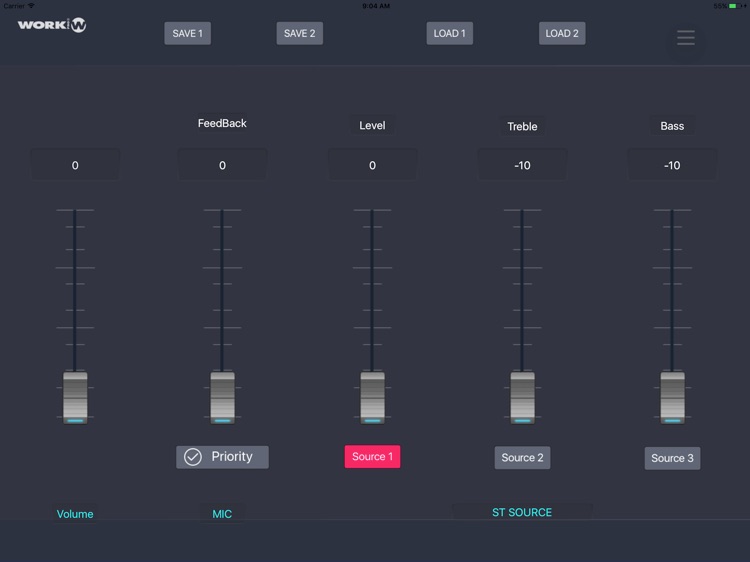This screenshot has height=562, width=750.
Task: Click the SAVE 1 button
Action: point(188,33)
